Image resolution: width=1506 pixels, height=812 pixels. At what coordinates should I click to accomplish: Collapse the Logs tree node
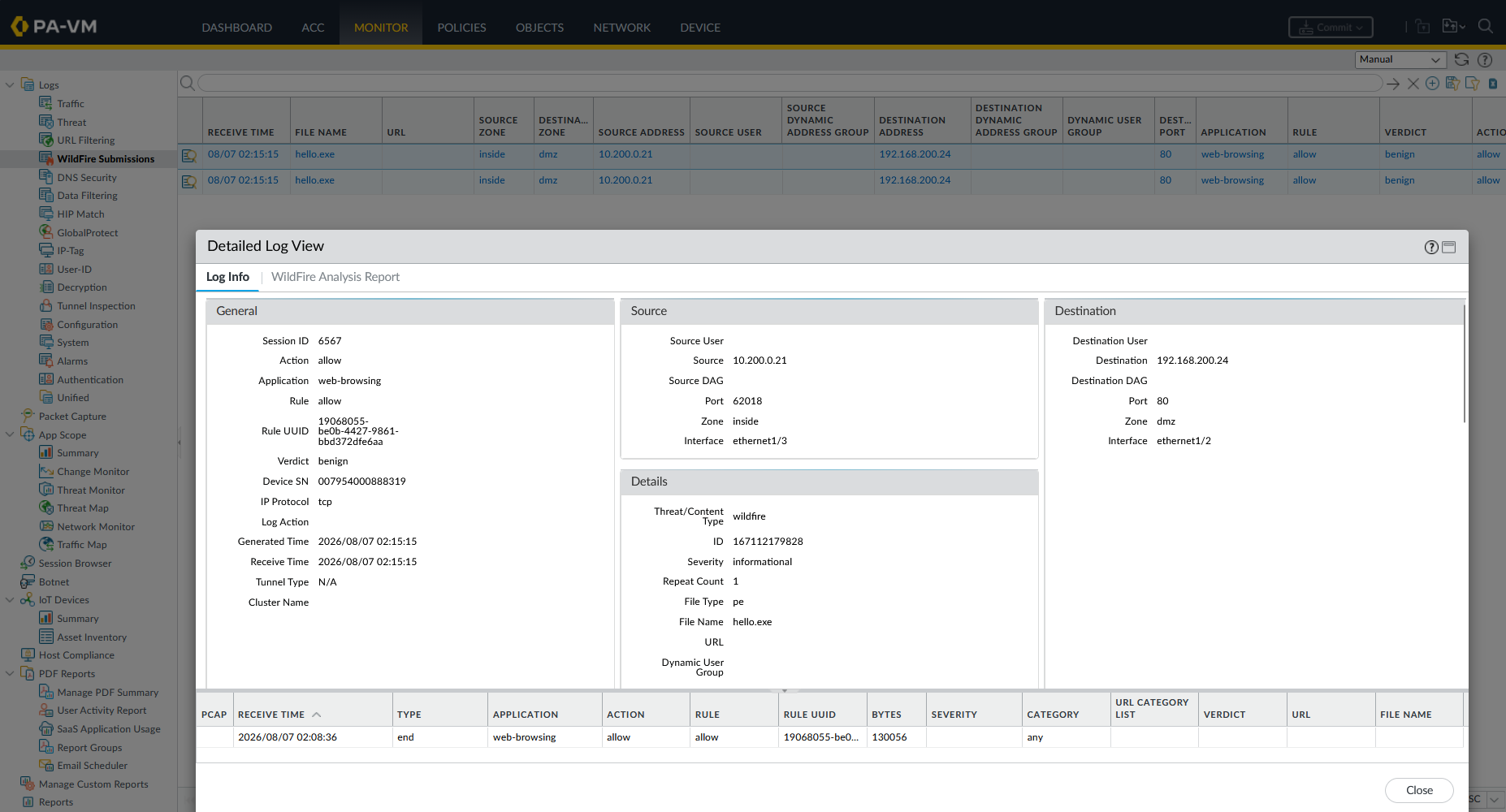(10, 84)
